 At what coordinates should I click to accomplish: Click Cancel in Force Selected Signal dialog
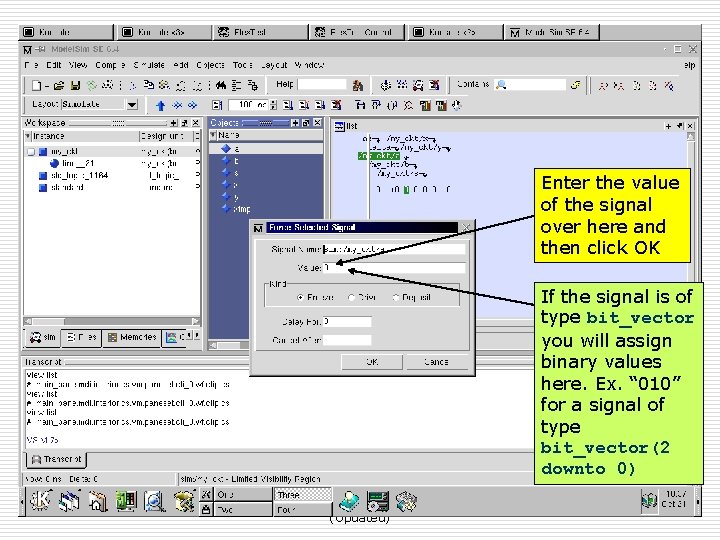pyautogui.click(x=436, y=362)
